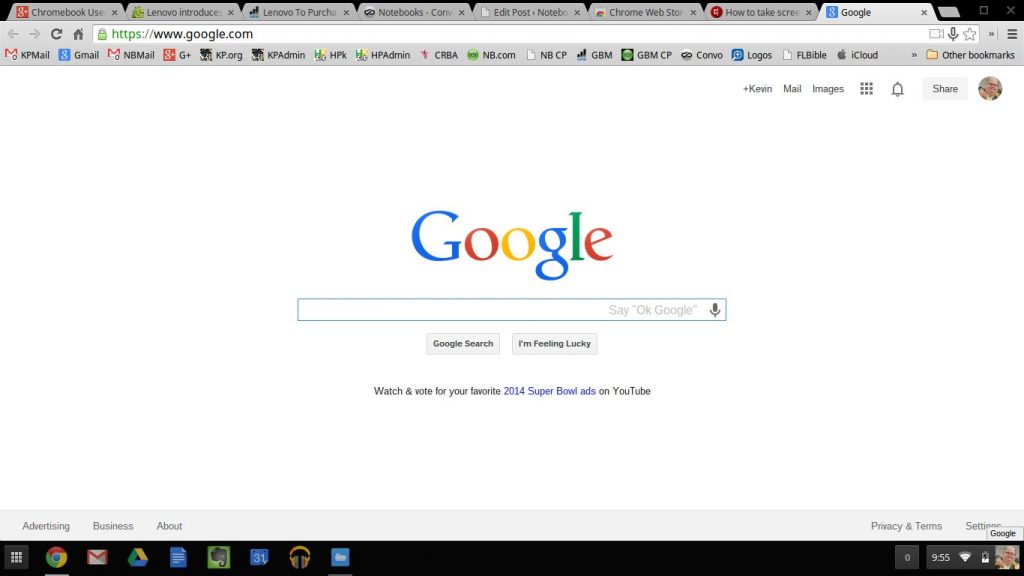Click inside the Google search box
Image resolution: width=1024 pixels, height=576 pixels.
pos(511,310)
